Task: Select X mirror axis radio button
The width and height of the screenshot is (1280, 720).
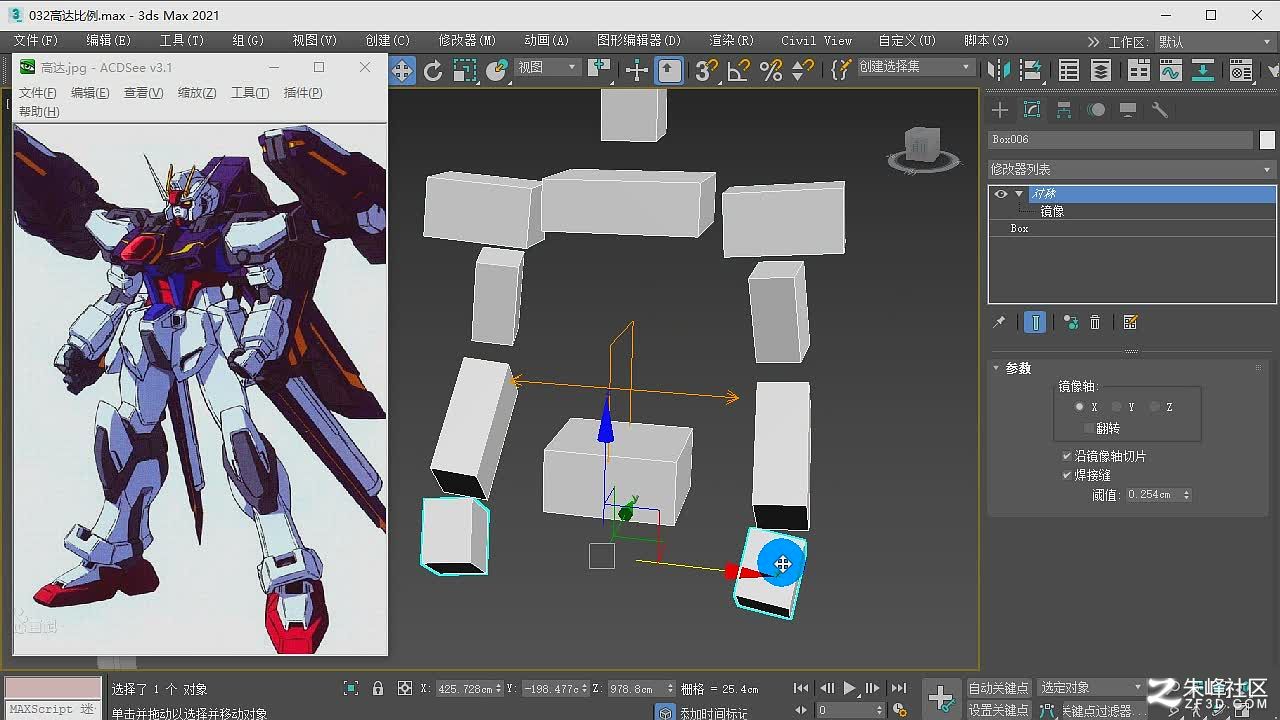Action: (x=1079, y=407)
